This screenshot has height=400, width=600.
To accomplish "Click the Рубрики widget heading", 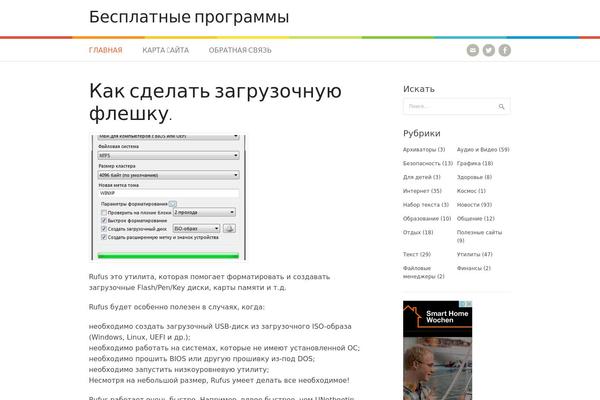I will pyautogui.click(x=422, y=134).
